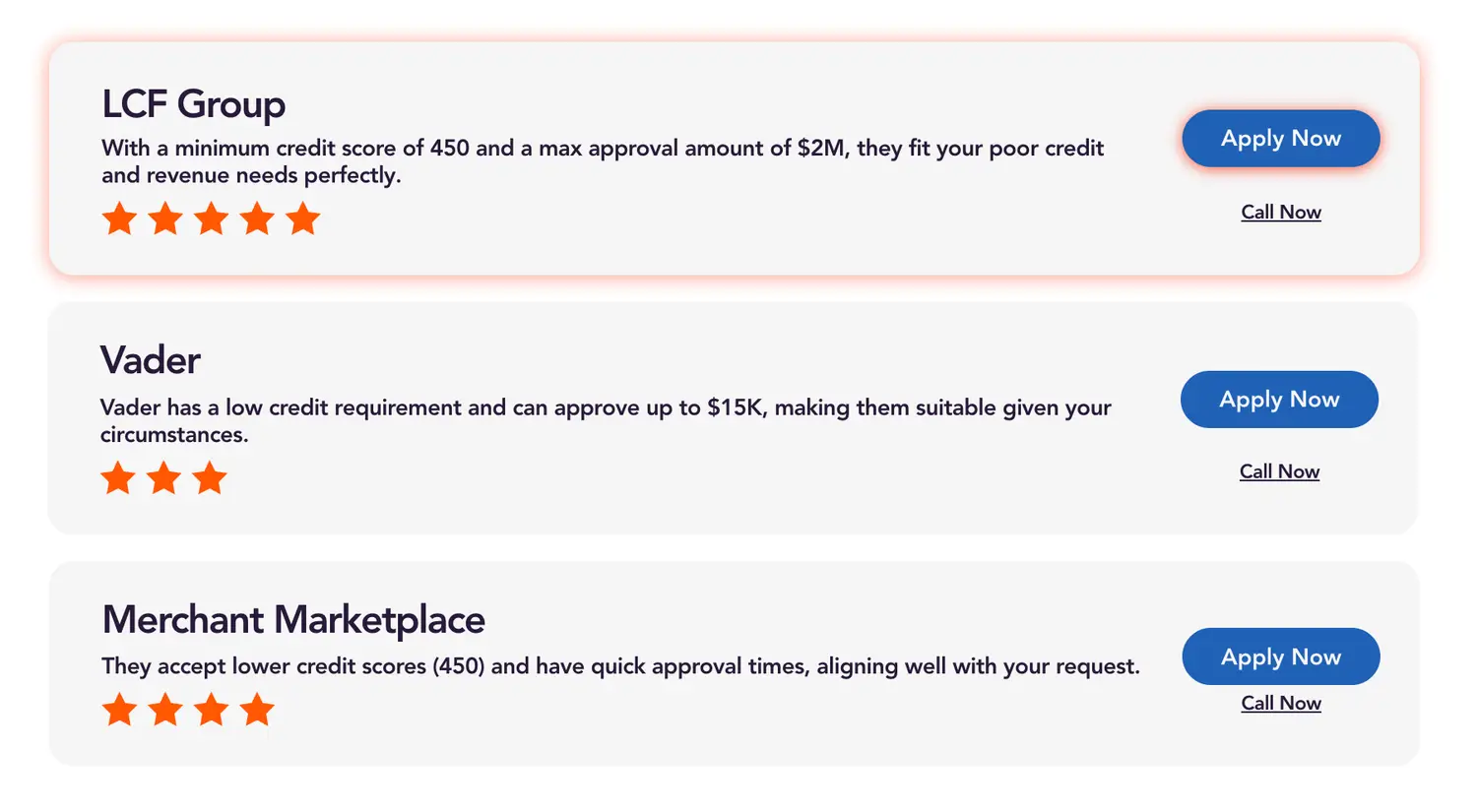Click the third star in Vader's rating
This screenshot has width=1477, height=812.
coord(210,479)
